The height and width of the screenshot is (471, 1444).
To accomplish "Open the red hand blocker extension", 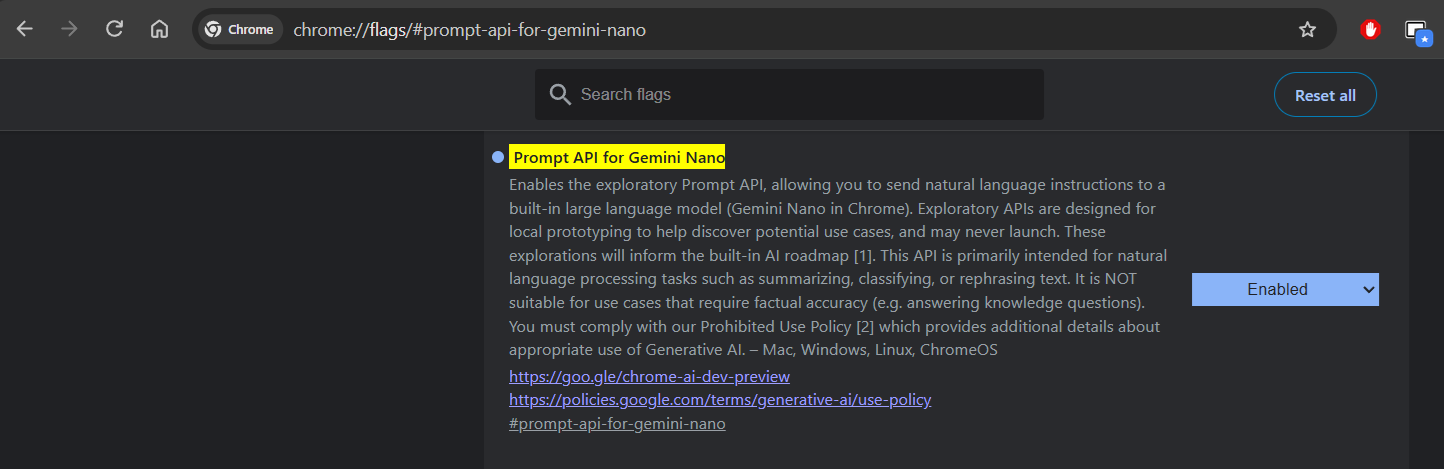I will (1370, 30).
